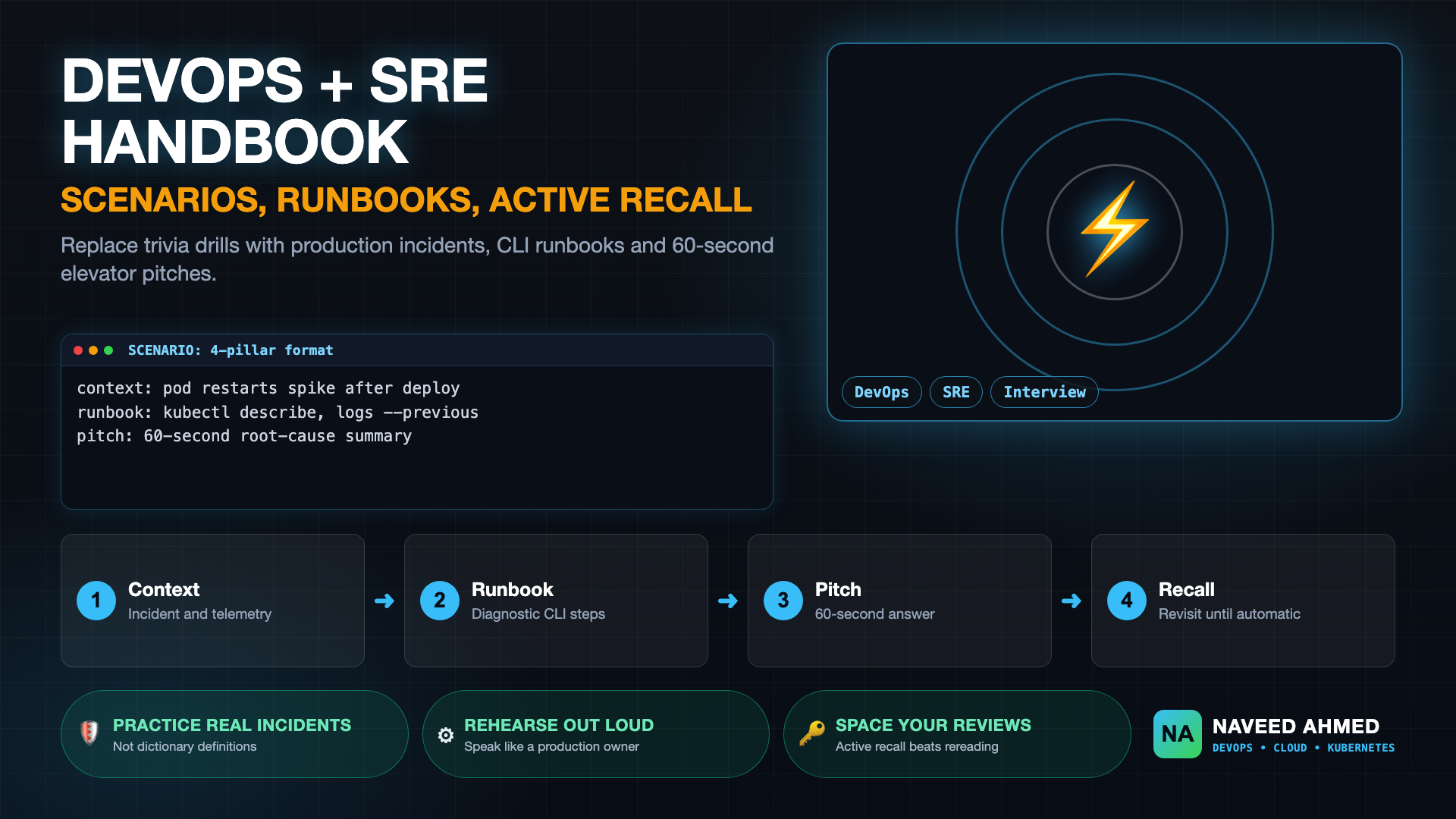Click the lightning bolt icon
1456x819 pixels.
[1114, 229]
